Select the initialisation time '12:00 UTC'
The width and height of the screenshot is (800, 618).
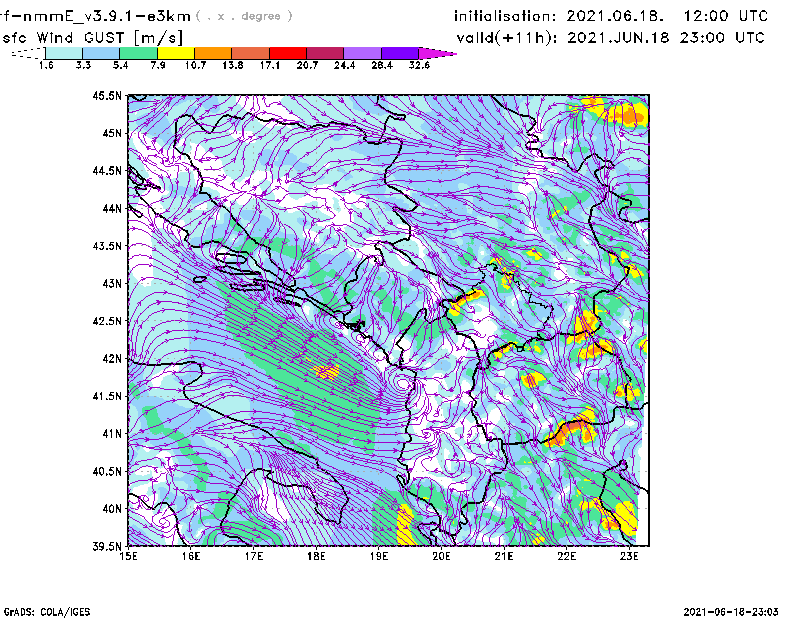point(726,16)
